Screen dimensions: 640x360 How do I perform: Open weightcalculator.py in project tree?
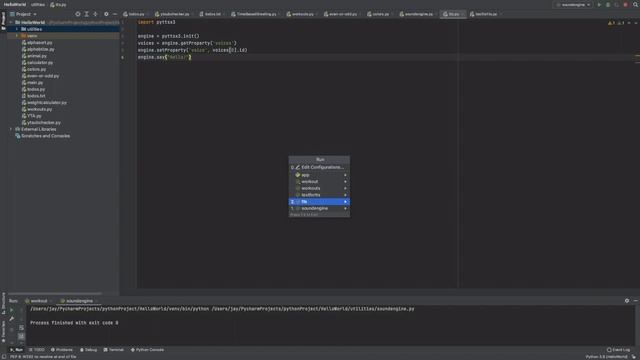(x=47, y=102)
